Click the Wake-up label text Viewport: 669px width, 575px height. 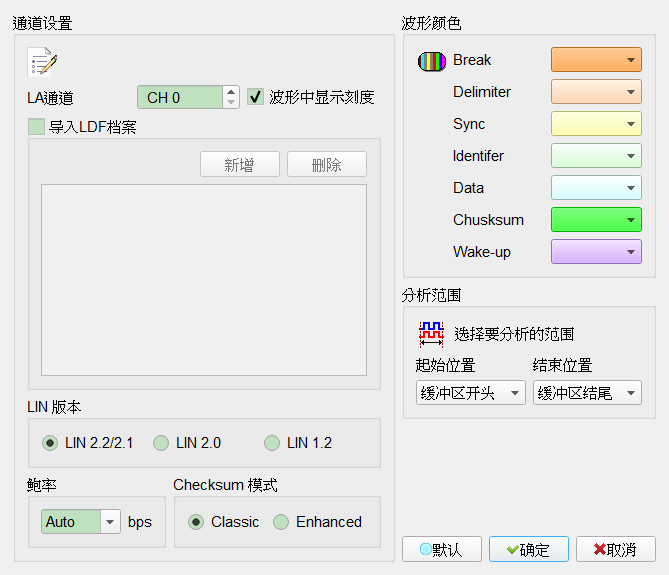(x=482, y=252)
